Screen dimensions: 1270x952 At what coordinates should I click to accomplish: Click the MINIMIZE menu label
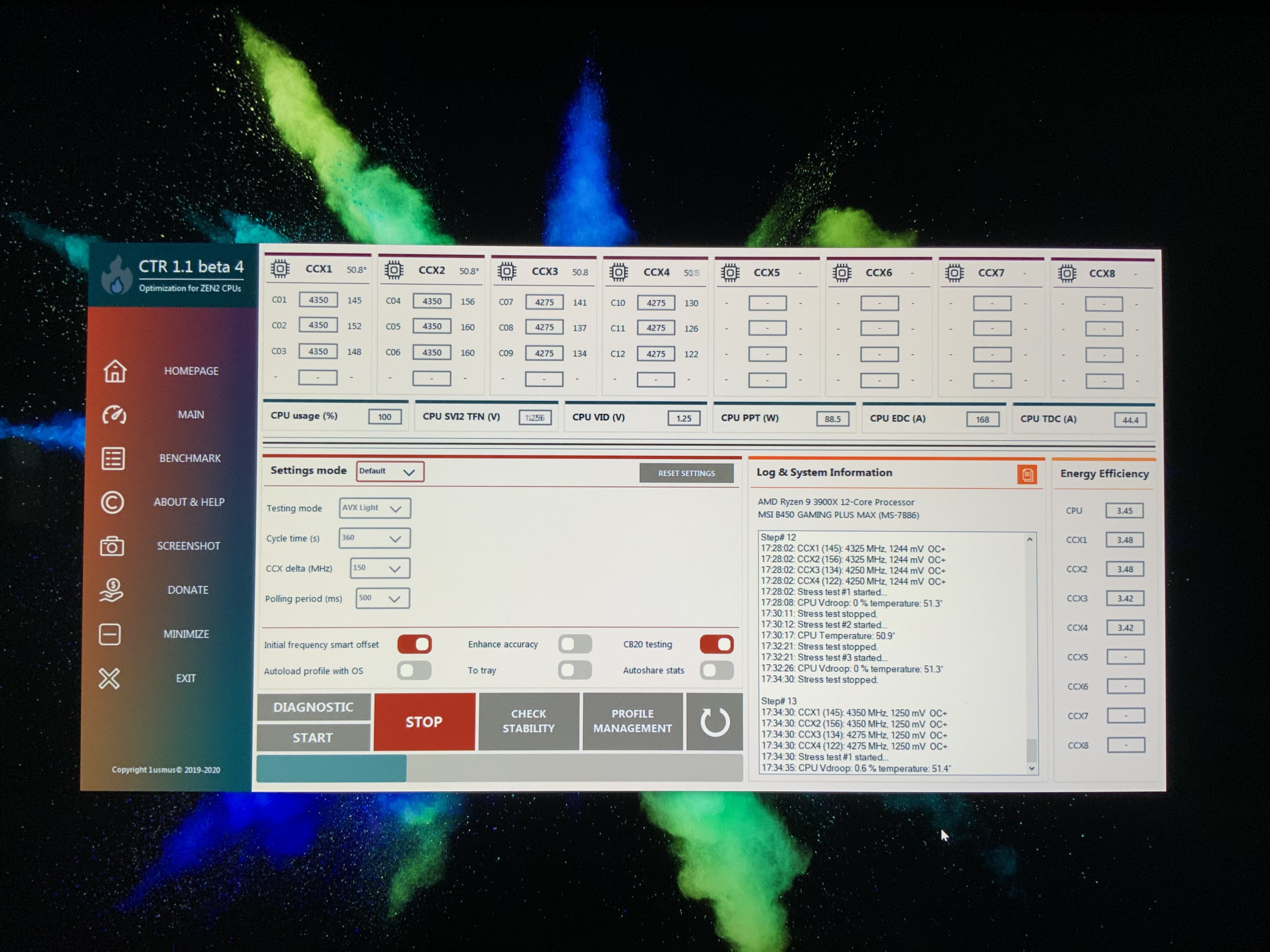pyautogui.click(x=186, y=634)
